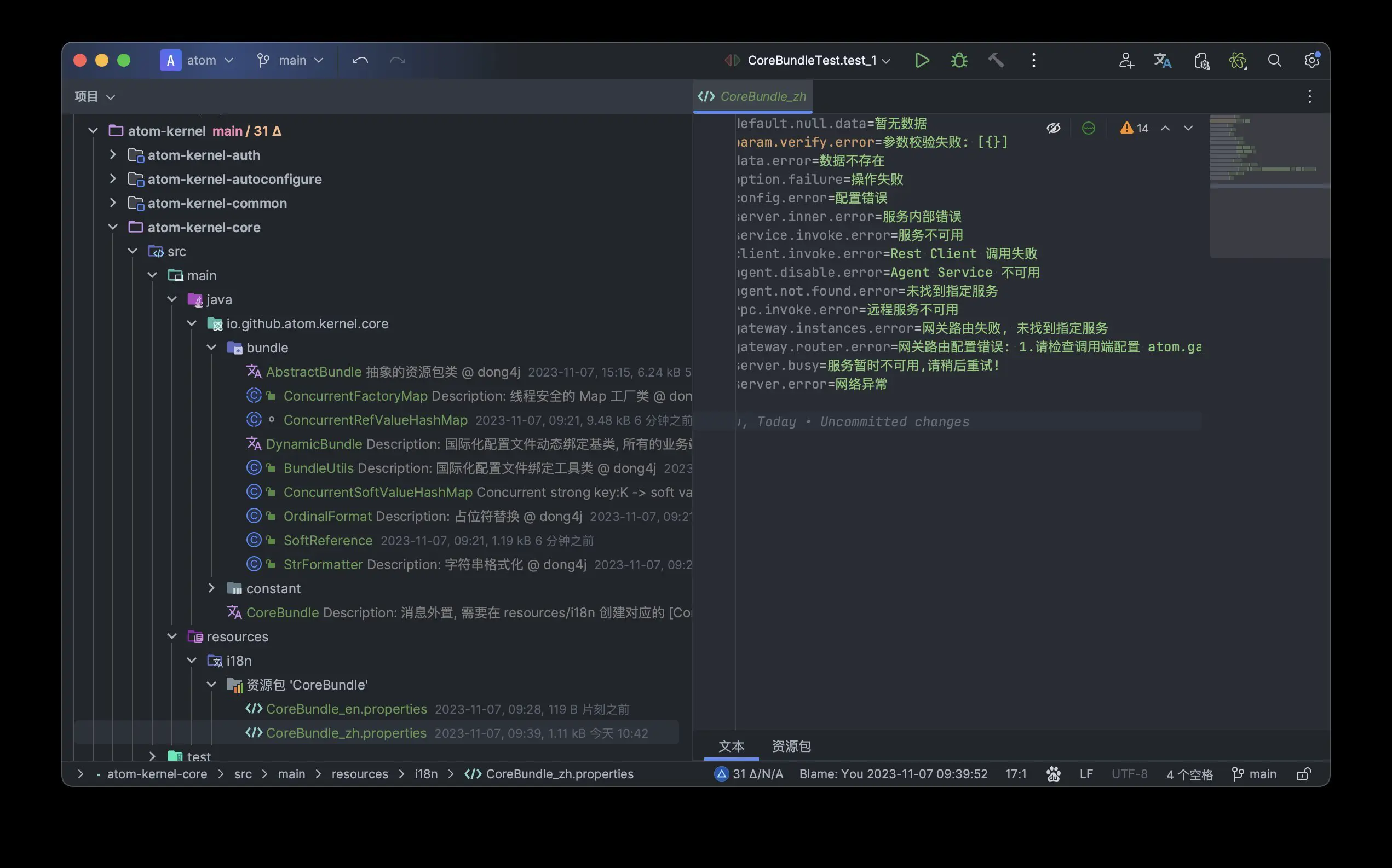Click the undo arrow in the title bar
The image size is (1392, 868).
pyautogui.click(x=360, y=60)
